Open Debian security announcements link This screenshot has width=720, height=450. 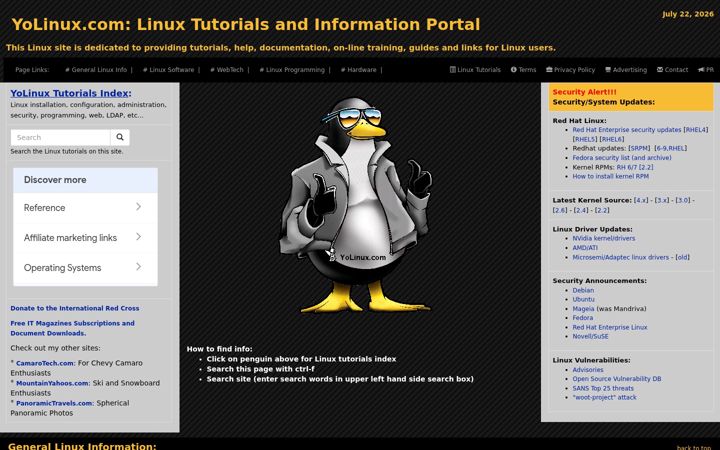(583, 290)
